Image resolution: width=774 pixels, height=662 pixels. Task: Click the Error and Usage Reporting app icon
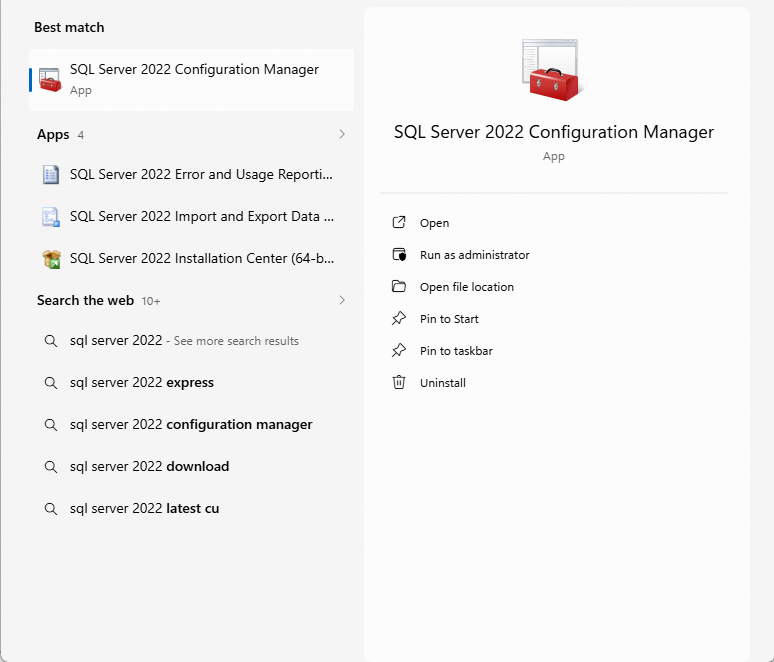point(51,175)
